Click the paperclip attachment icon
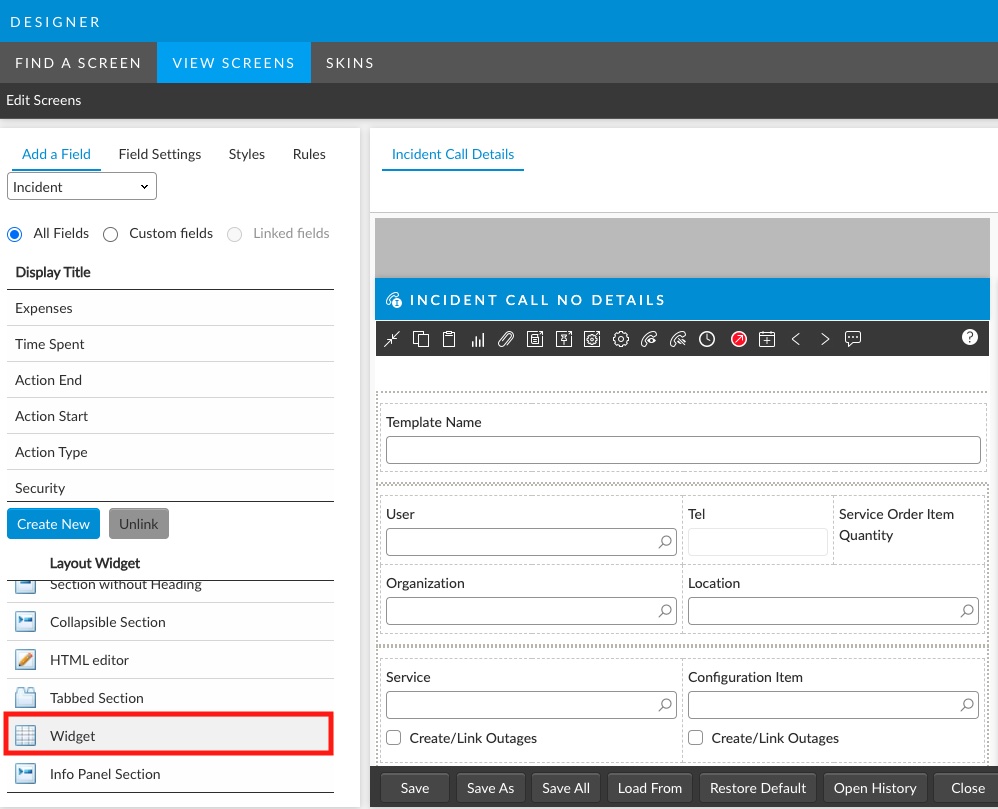The height and width of the screenshot is (809, 998). 506,339
